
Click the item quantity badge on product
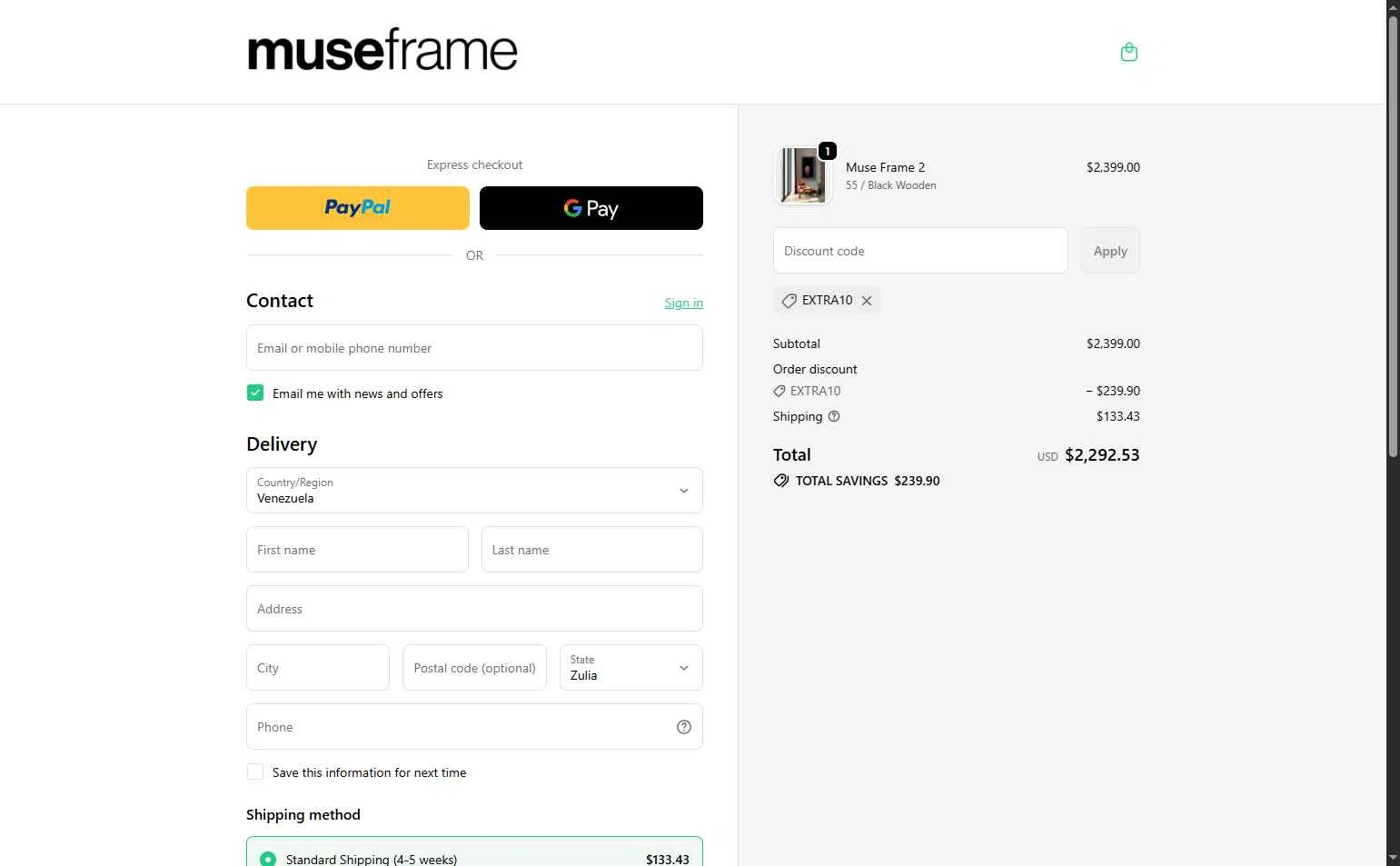pos(827,151)
